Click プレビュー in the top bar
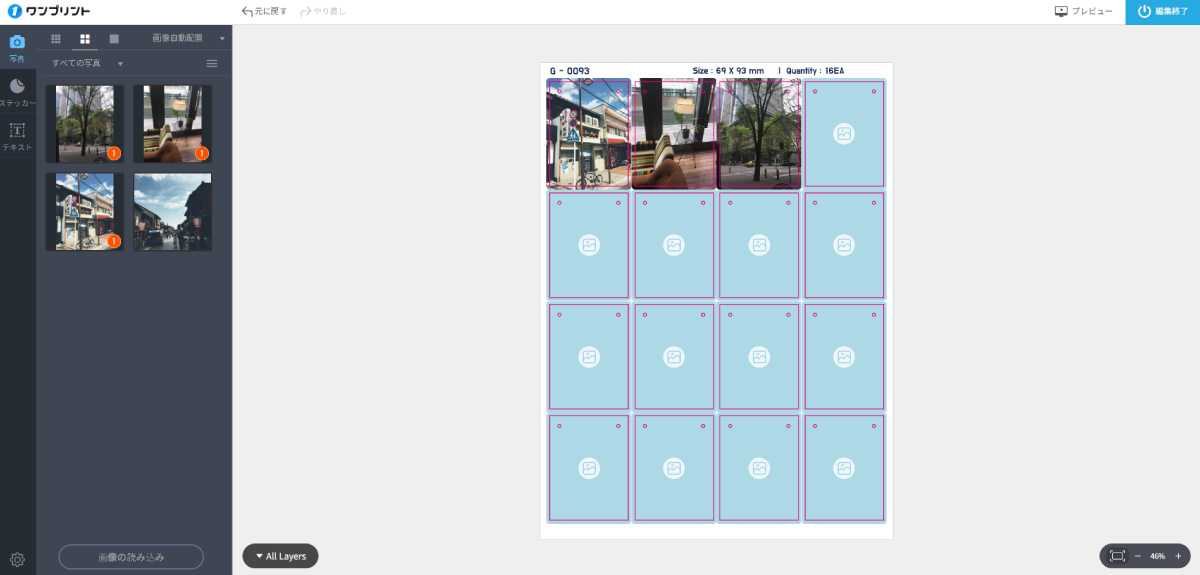The image size is (1200, 575). pos(1083,11)
